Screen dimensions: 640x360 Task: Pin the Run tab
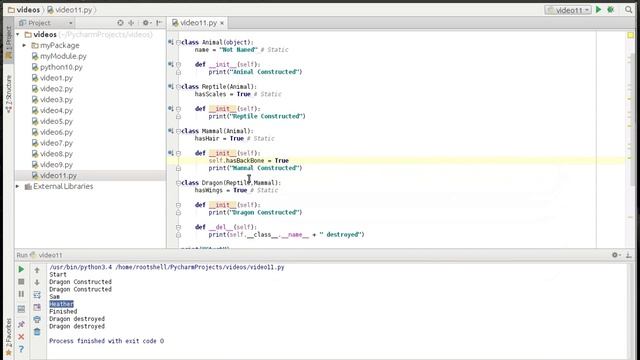click(x=21, y=324)
